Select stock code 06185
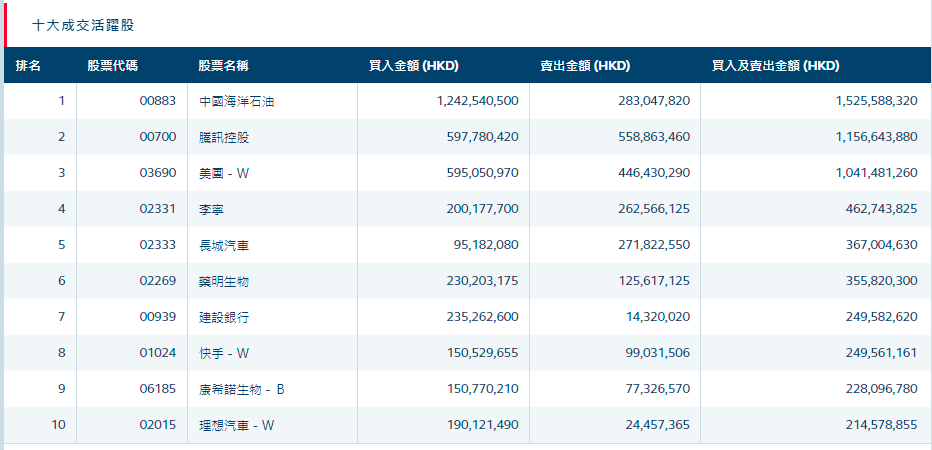932x450 pixels. [x=158, y=389]
